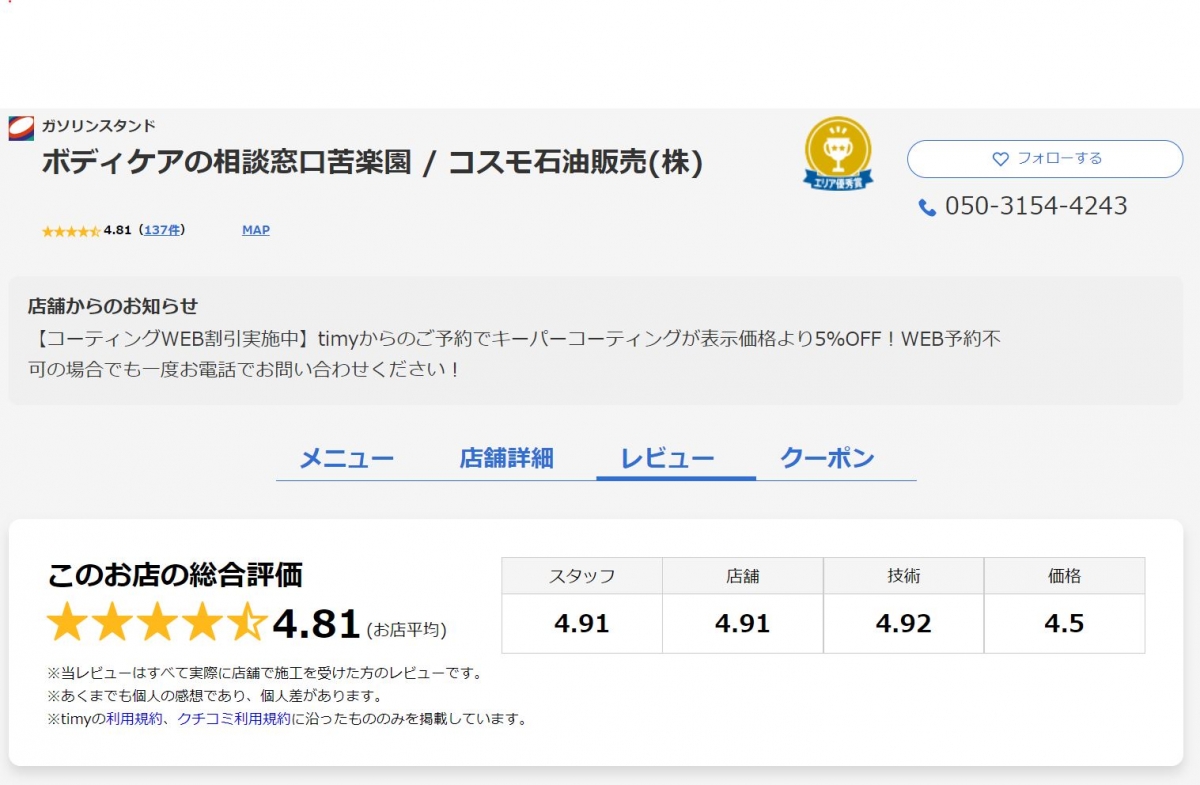The height and width of the screenshot is (785, 1200).
Task: Click the スタッフ rating column header
Action: point(582,576)
